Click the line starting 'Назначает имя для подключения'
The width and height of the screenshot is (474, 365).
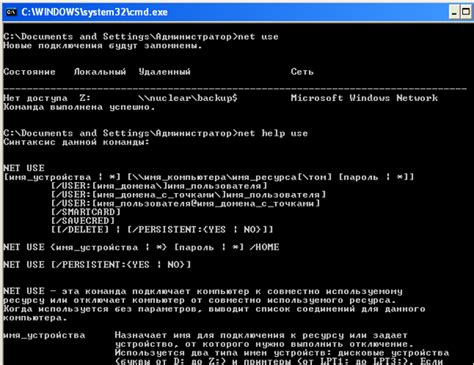click(261, 335)
